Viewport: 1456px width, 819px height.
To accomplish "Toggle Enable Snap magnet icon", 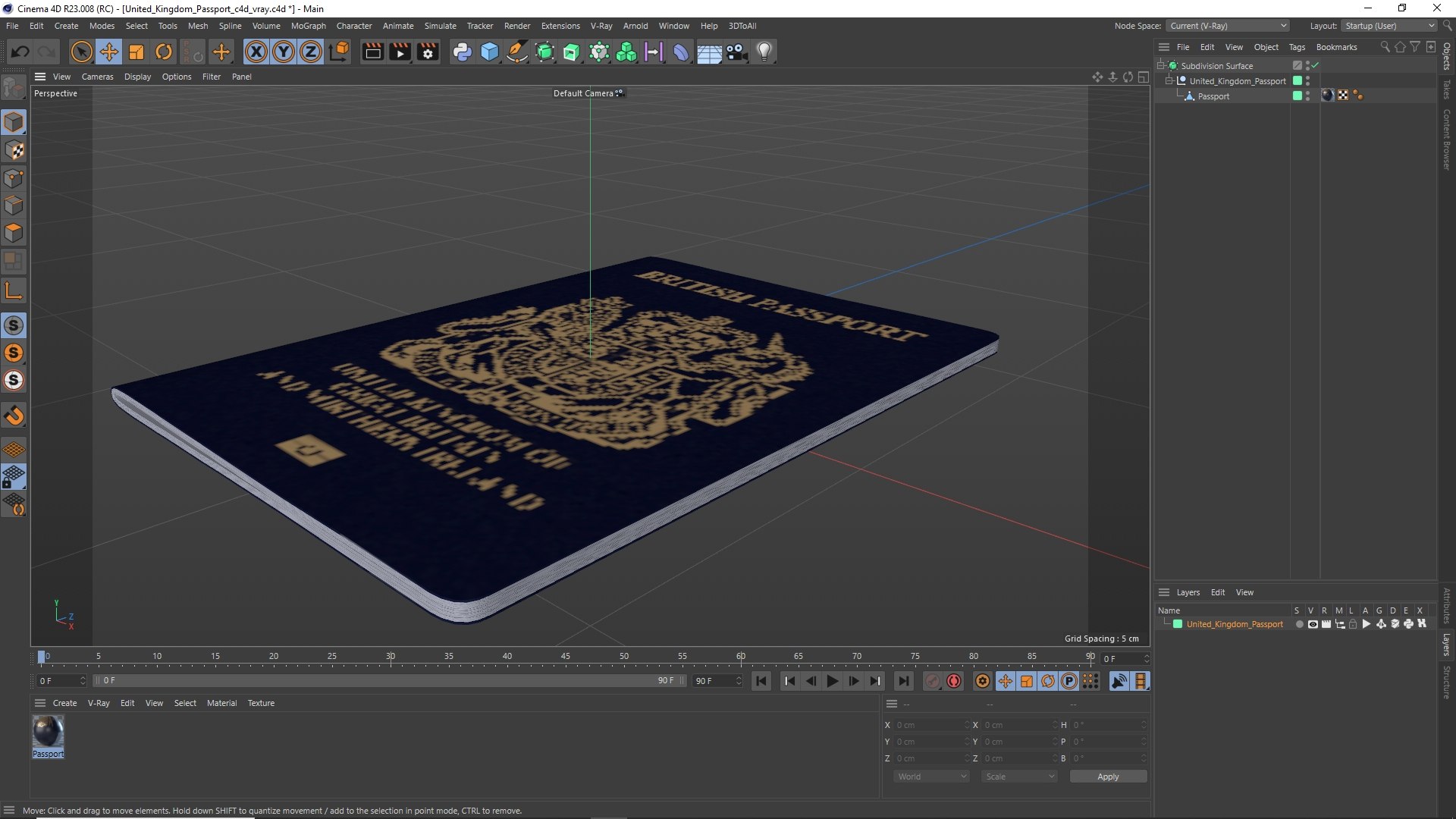I will 14,416.
